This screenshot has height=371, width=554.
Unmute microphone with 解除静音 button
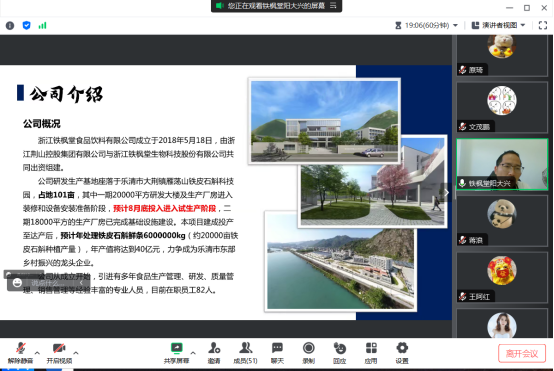20,353
